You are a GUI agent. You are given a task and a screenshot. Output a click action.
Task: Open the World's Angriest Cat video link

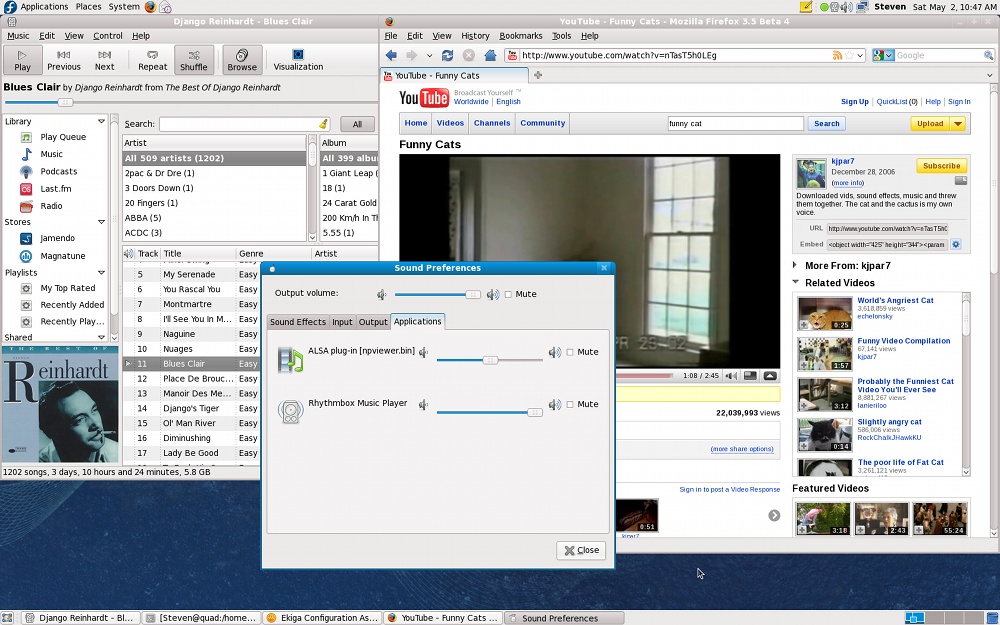(895, 300)
